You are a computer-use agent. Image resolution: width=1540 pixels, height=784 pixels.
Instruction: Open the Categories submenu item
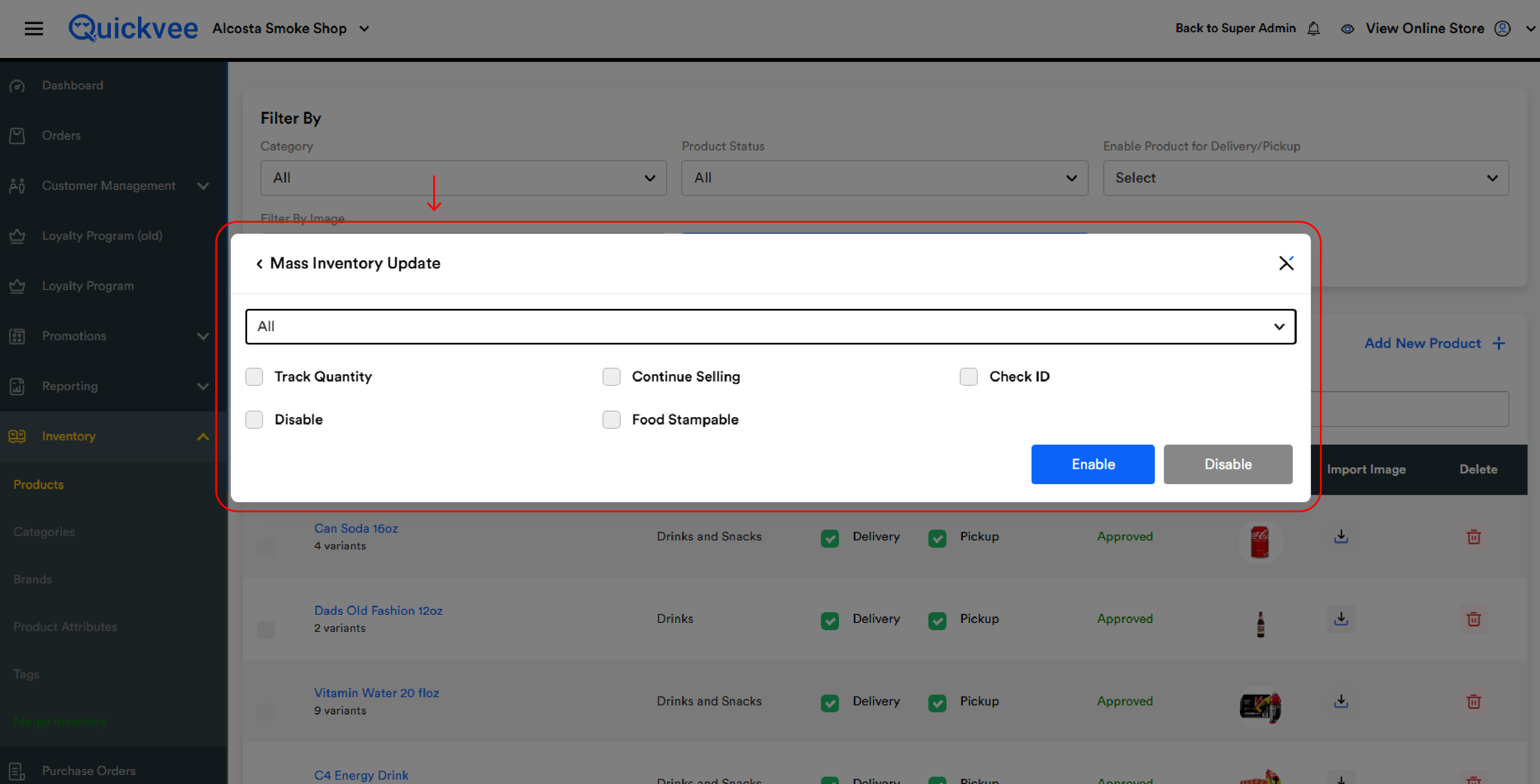point(44,532)
